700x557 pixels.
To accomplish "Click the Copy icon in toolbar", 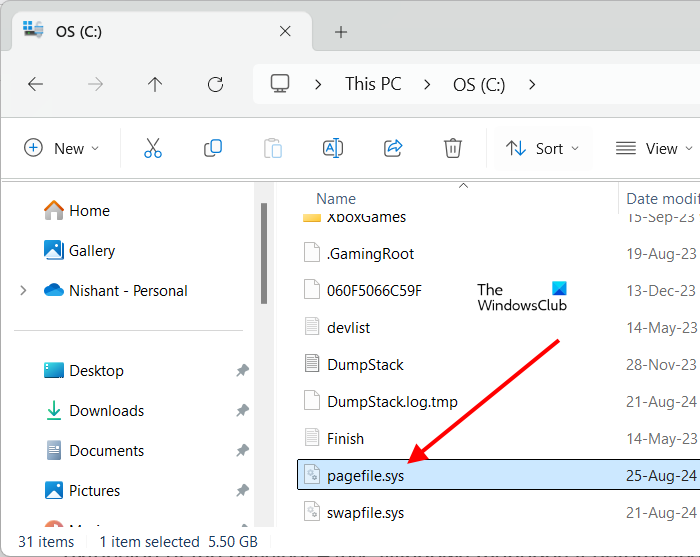I will tap(213, 148).
